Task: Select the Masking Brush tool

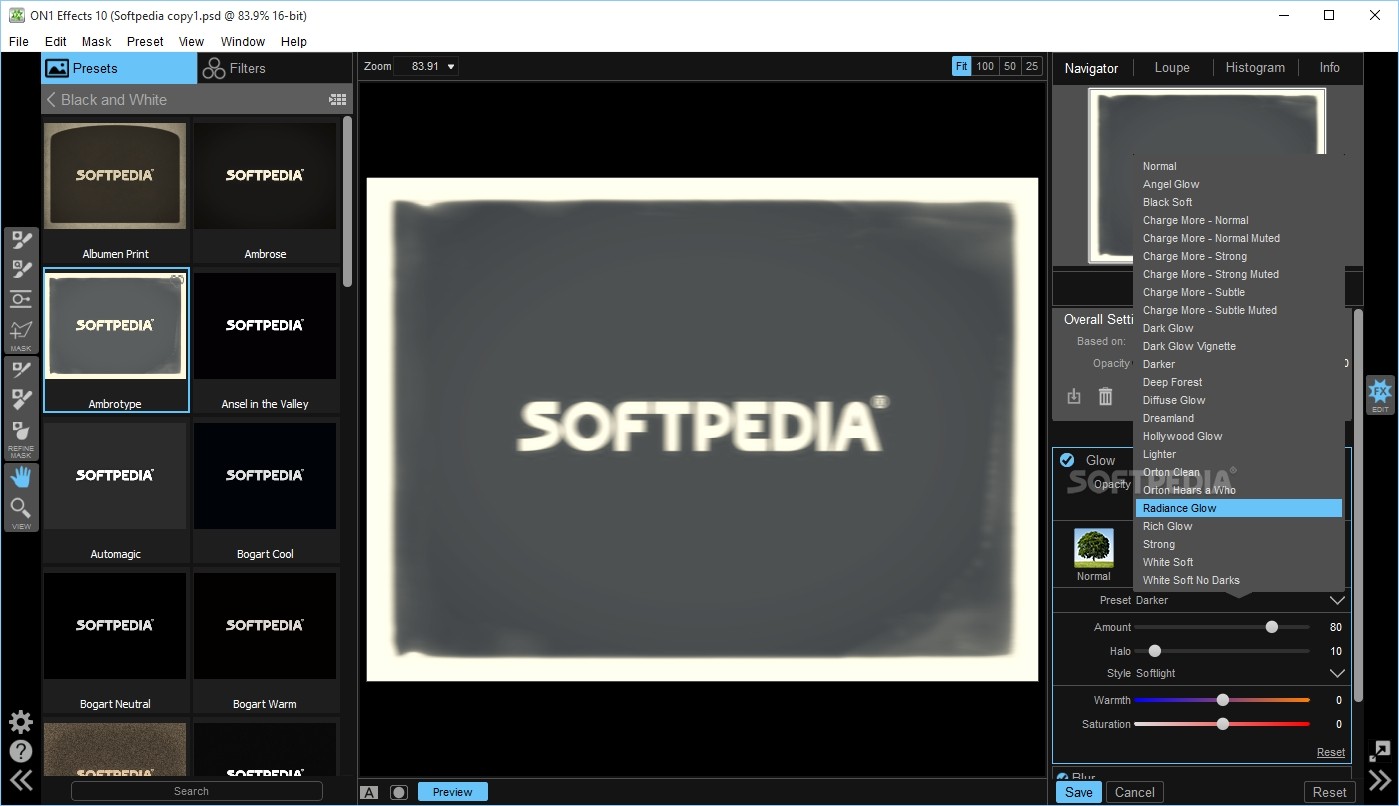Action: 21,241
